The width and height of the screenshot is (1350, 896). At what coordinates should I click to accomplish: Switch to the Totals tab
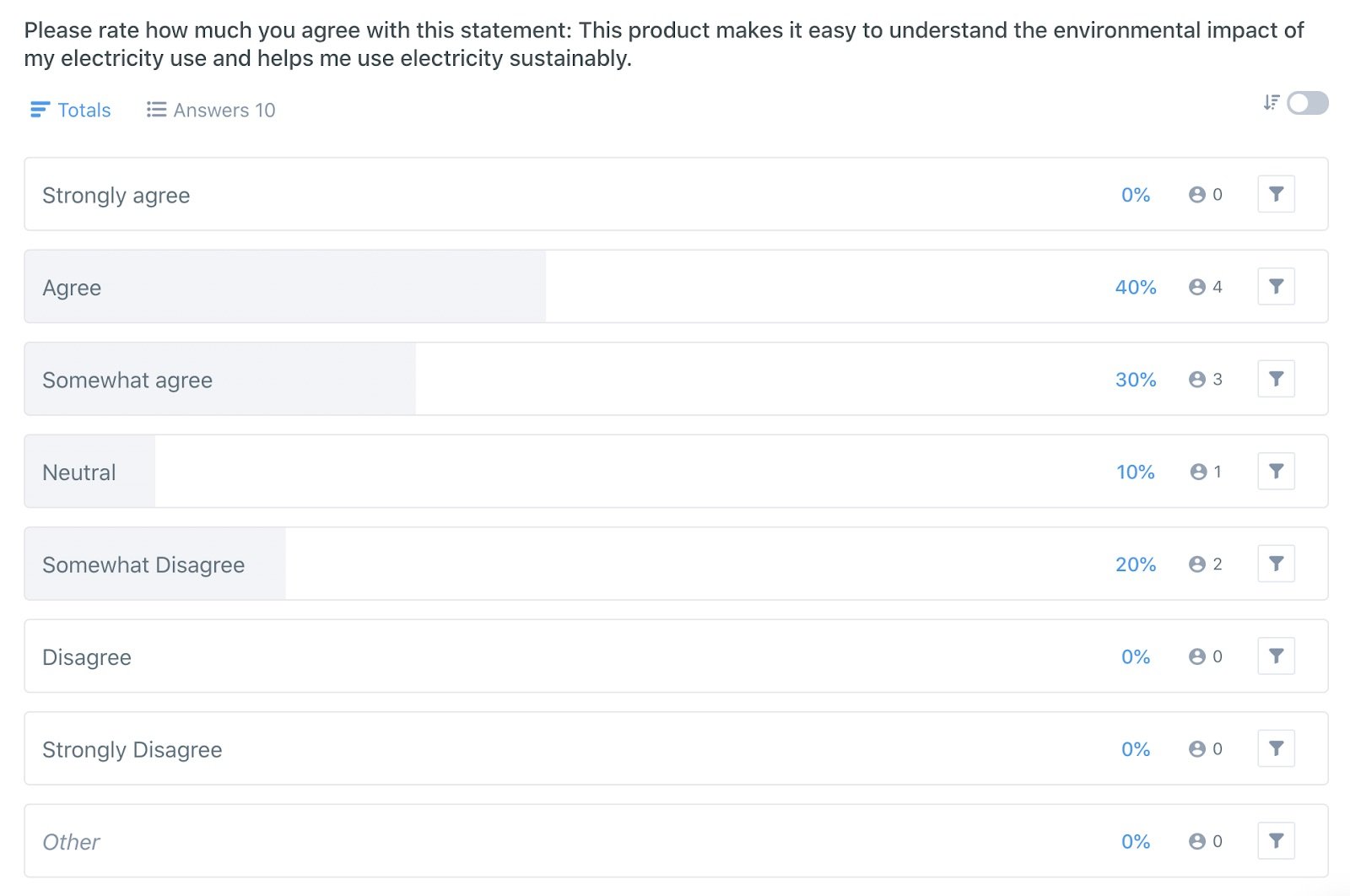click(x=71, y=110)
